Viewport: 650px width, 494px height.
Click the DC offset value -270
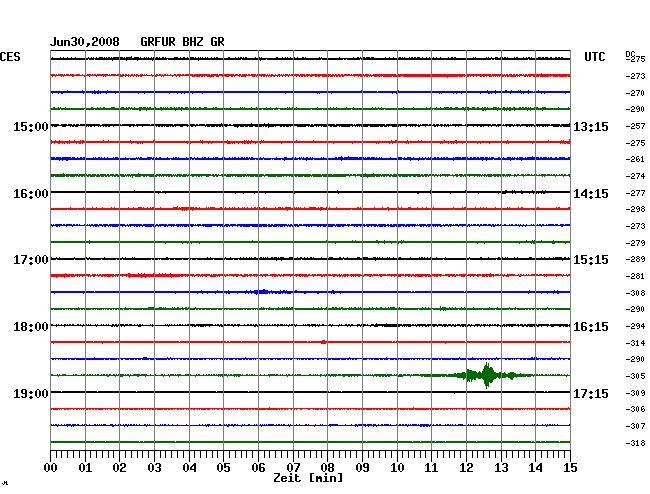(x=635, y=93)
